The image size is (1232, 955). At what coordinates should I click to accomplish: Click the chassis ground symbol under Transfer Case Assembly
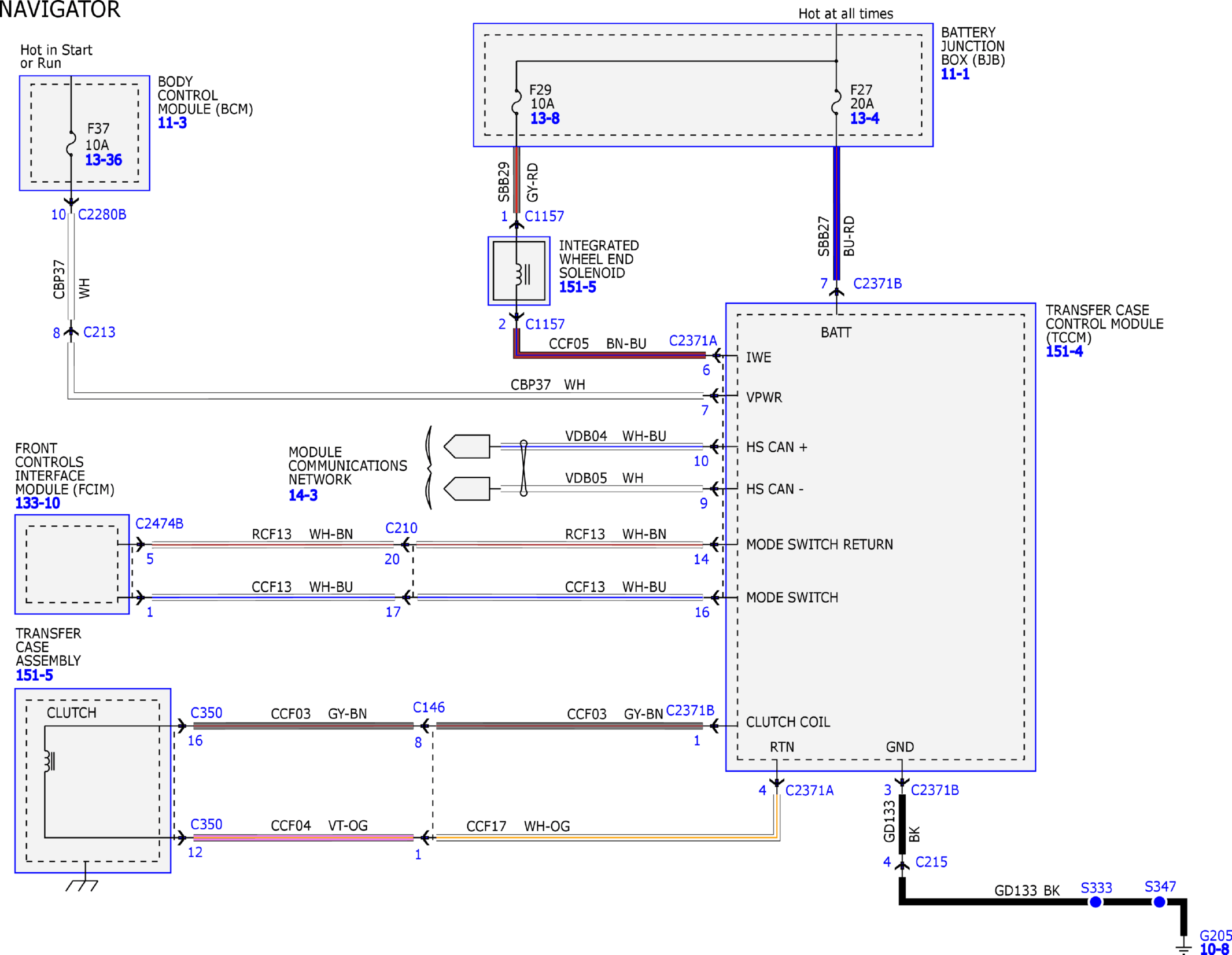coord(82,885)
